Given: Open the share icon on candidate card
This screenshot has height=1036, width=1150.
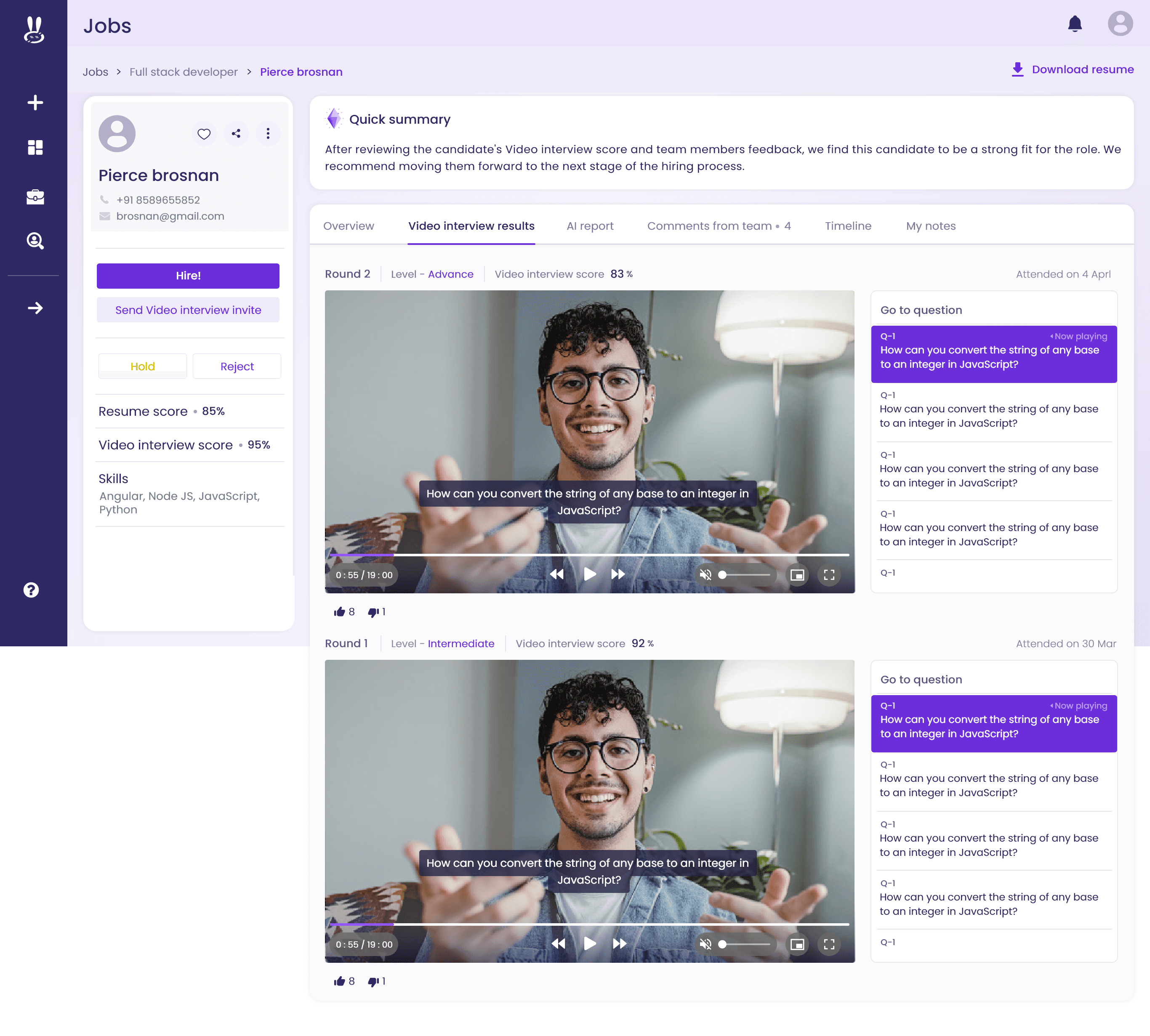Looking at the screenshot, I should pos(236,134).
